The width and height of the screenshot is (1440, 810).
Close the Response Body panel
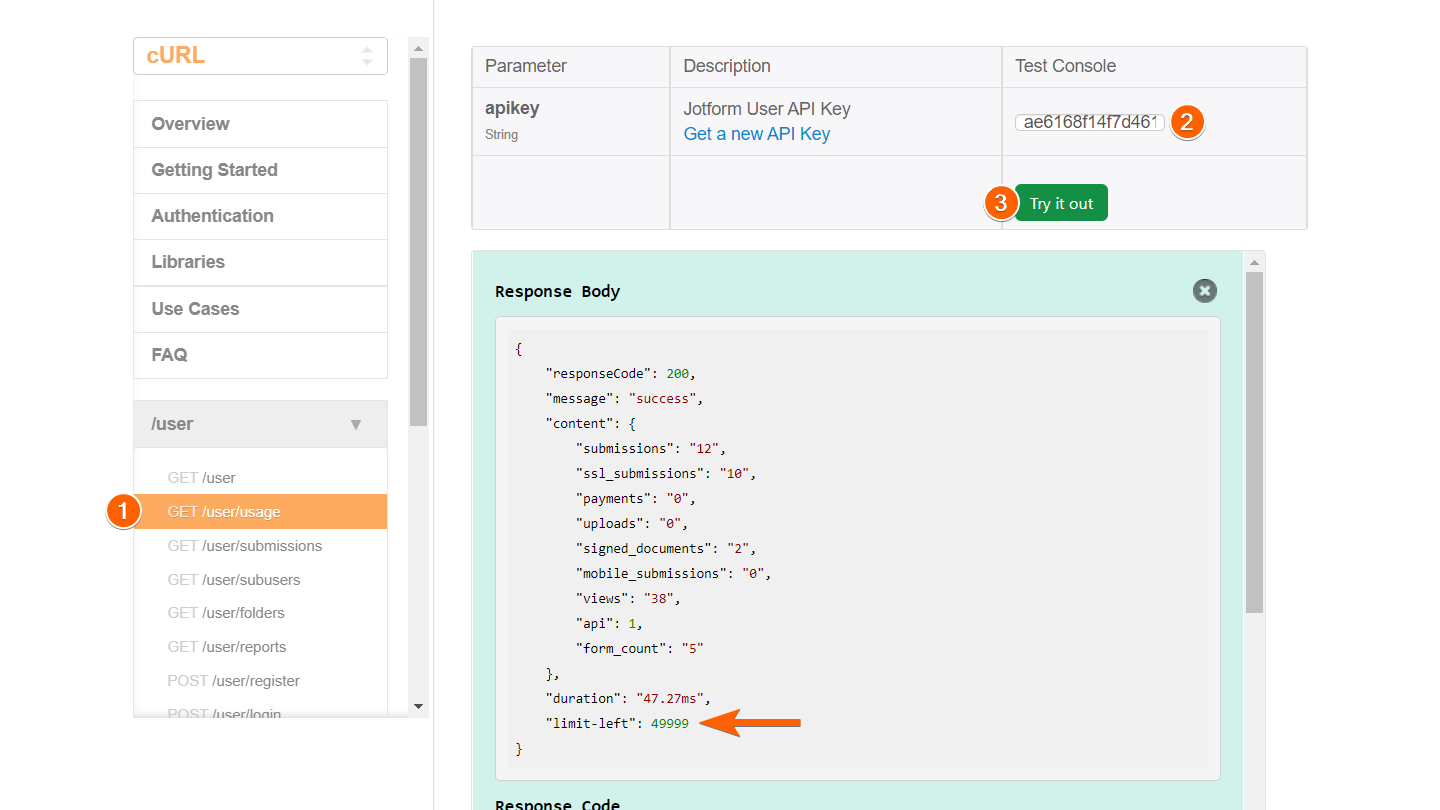click(x=1205, y=291)
